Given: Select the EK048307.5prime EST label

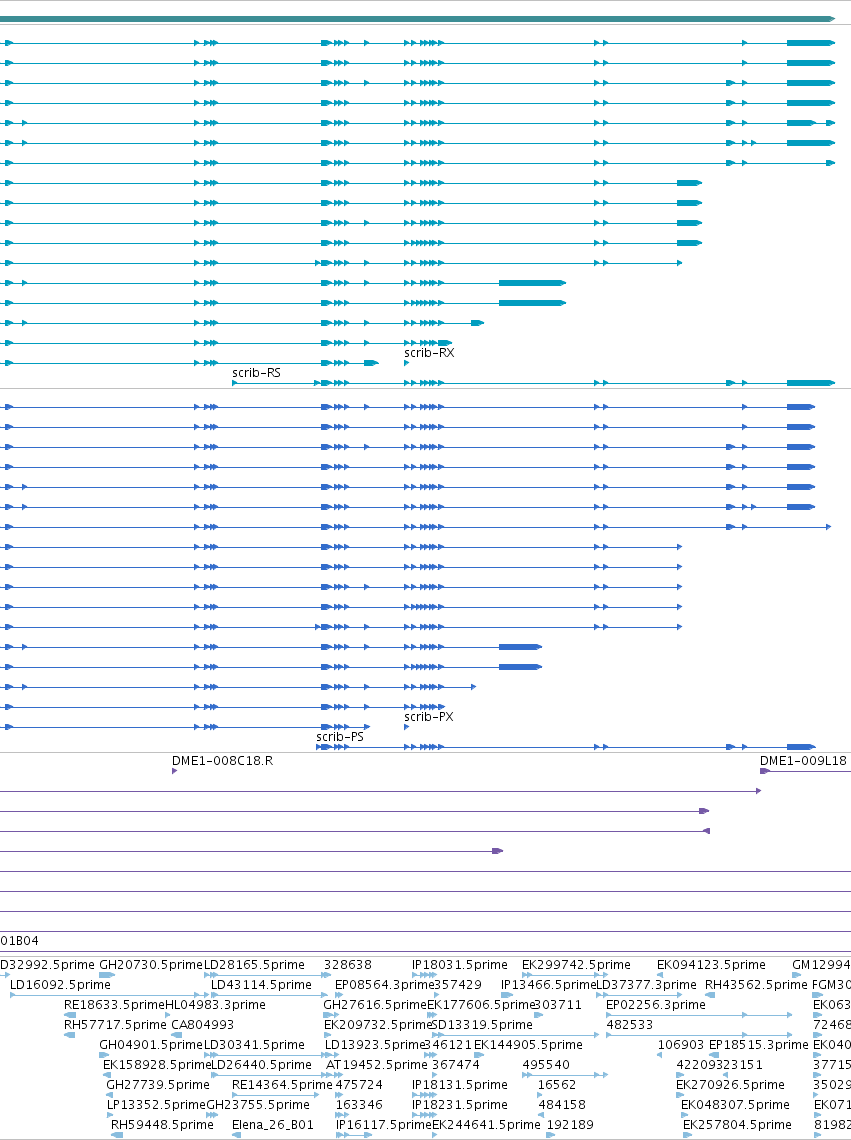Looking at the screenshot, I should (735, 1105).
